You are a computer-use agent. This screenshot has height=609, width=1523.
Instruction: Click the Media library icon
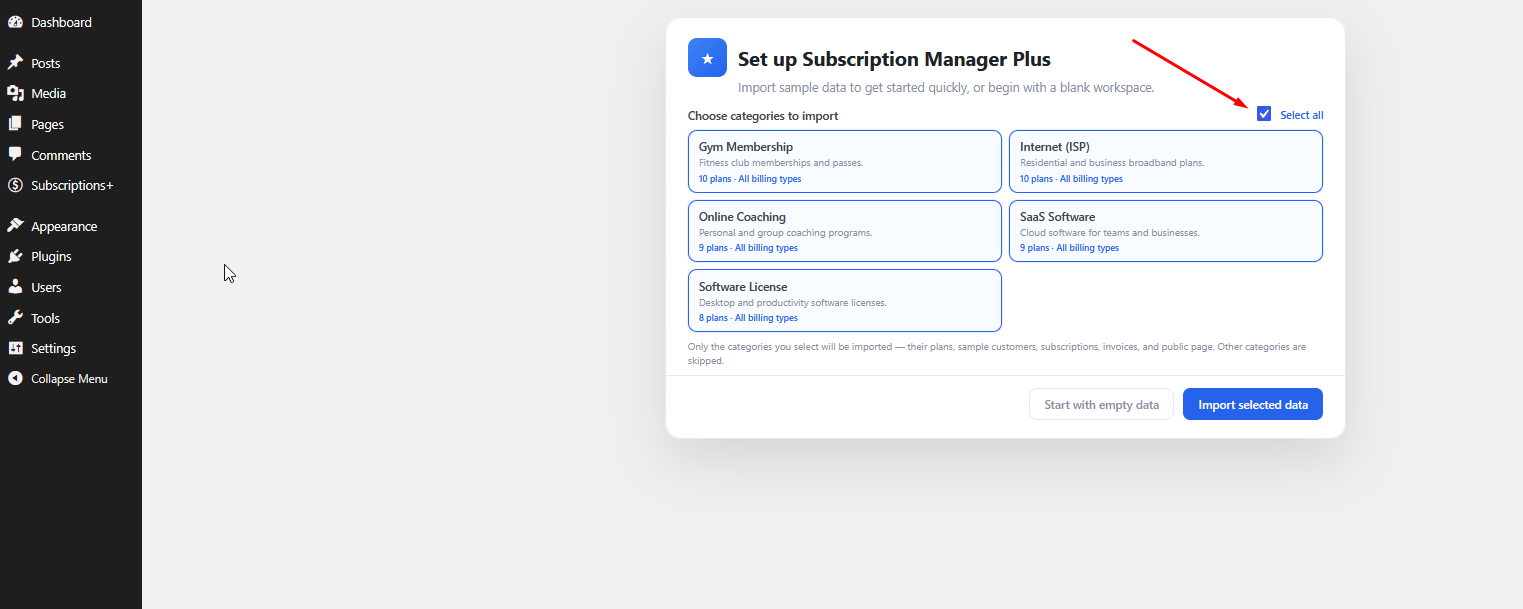tap(15, 93)
